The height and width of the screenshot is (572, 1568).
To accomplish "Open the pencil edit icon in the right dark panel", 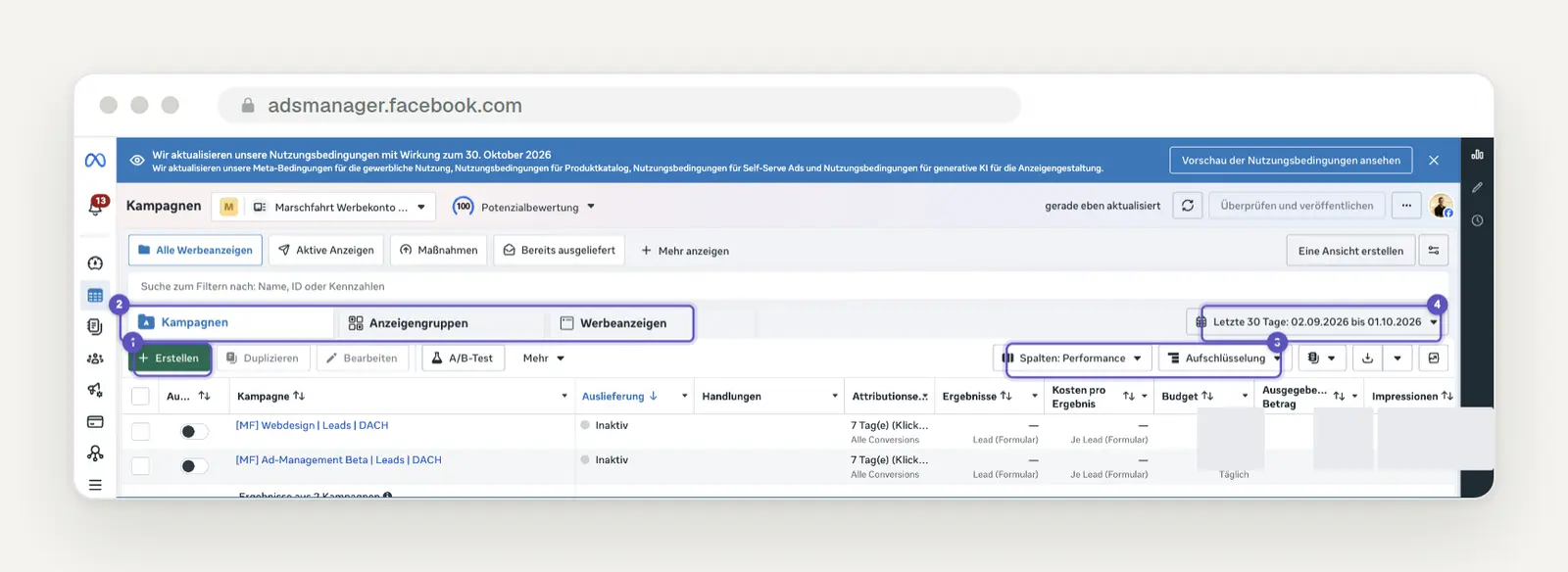I will [1477, 187].
